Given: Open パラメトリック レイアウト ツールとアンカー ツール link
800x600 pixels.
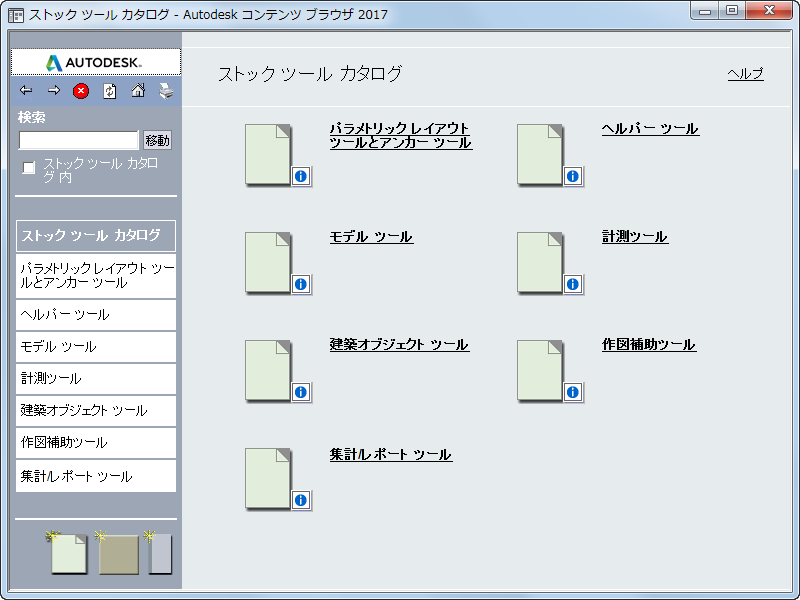Looking at the screenshot, I should (x=401, y=135).
